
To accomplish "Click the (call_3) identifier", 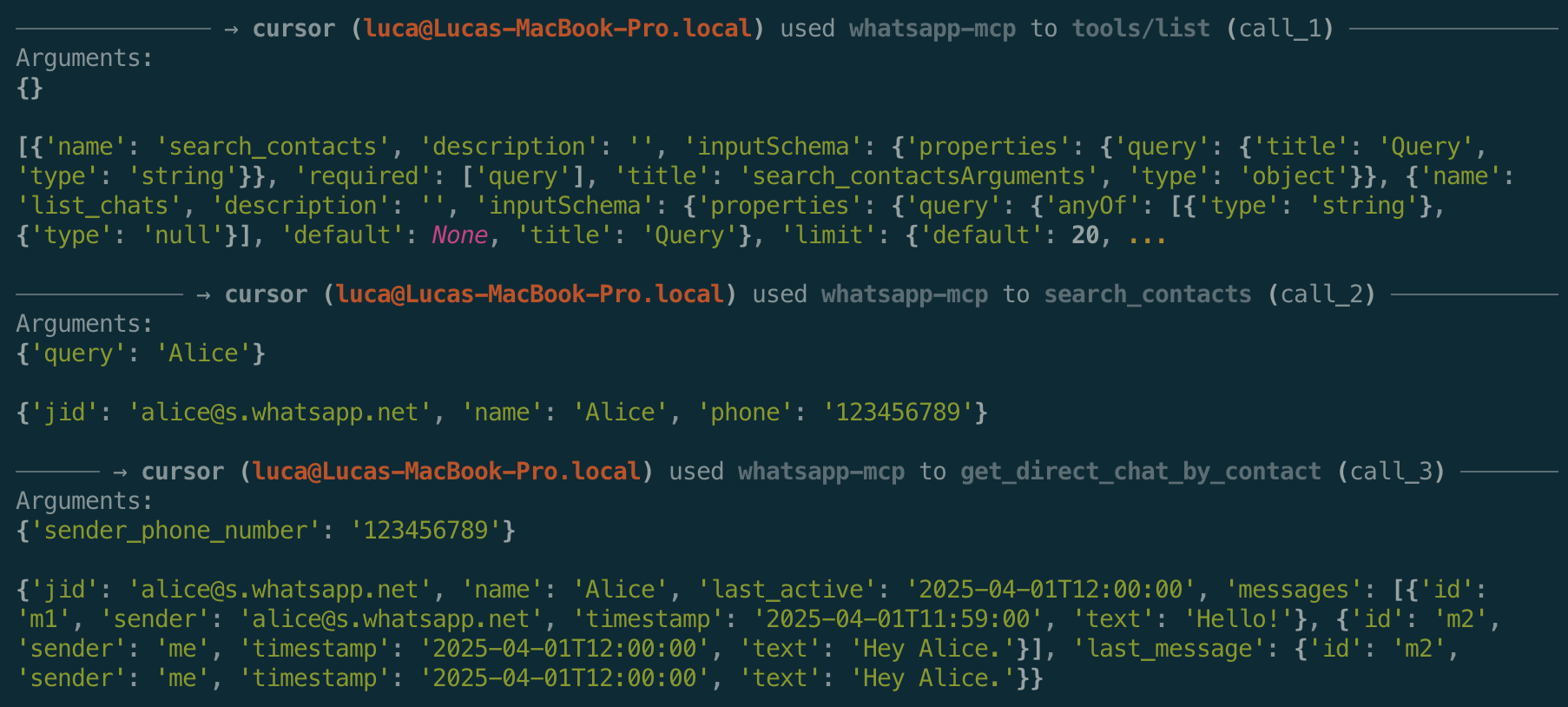I will [1391, 472].
